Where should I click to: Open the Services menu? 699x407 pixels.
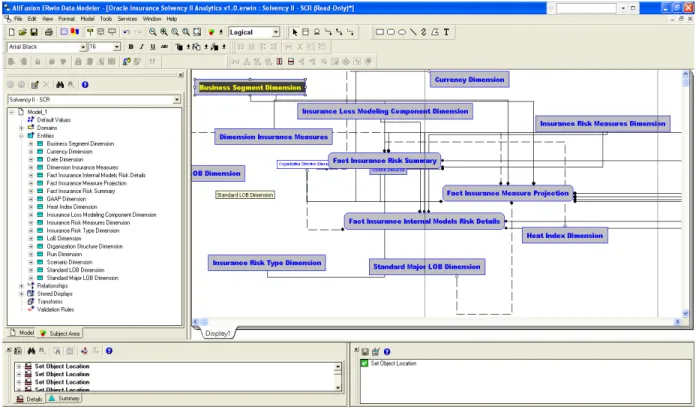(127, 19)
